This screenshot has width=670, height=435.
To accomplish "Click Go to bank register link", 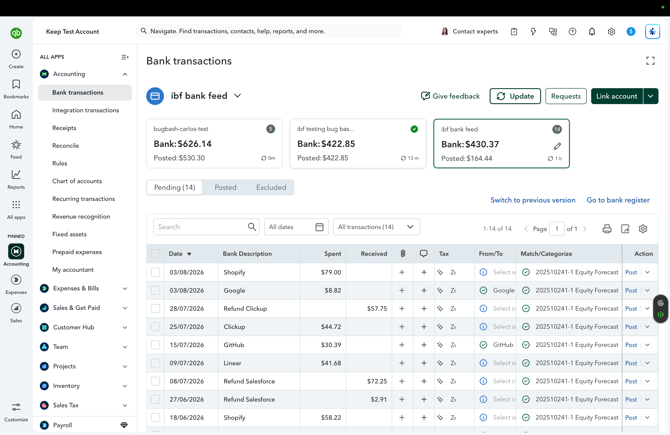I will point(618,200).
